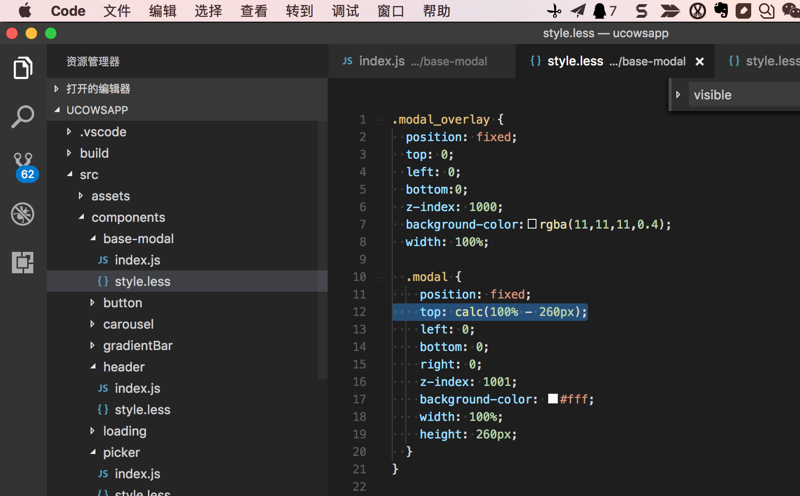Fold the .modal block on line 10
Screen dimensions: 800x496
pos(381,277)
